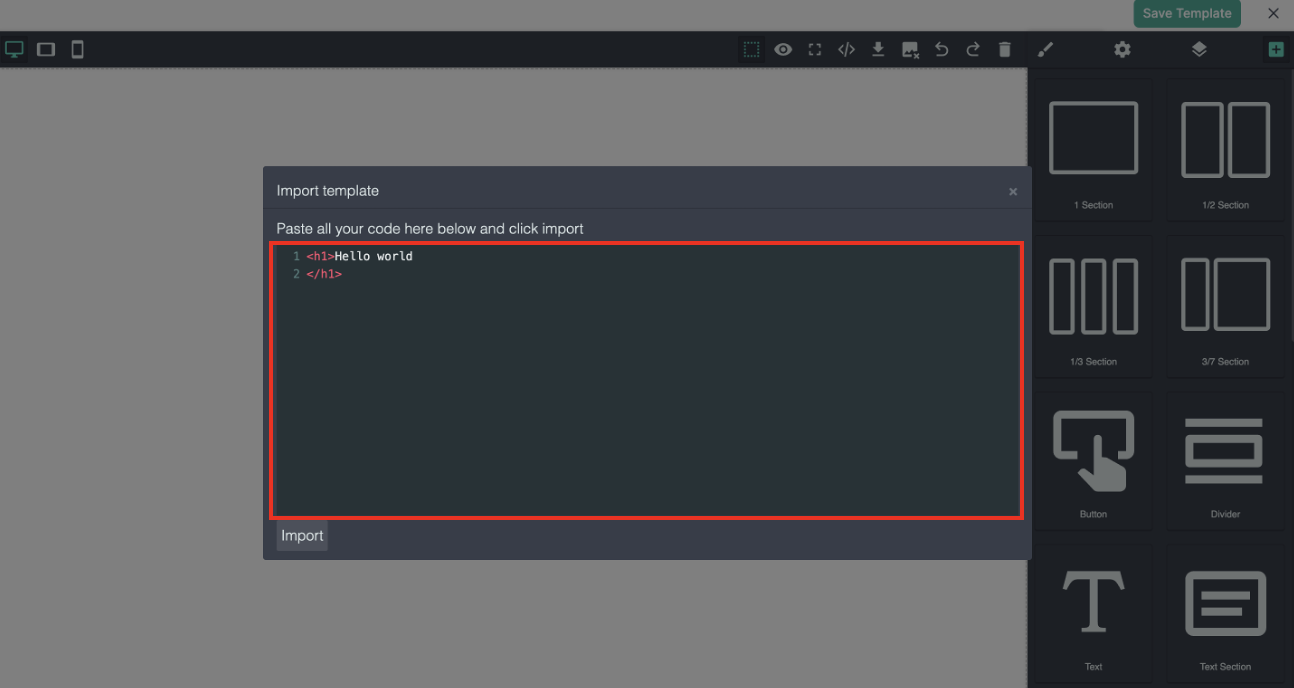Click the 'Import template' dialog title
Image resolution: width=1294 pixels, height=688 pixels.
[x=328, y=191]
